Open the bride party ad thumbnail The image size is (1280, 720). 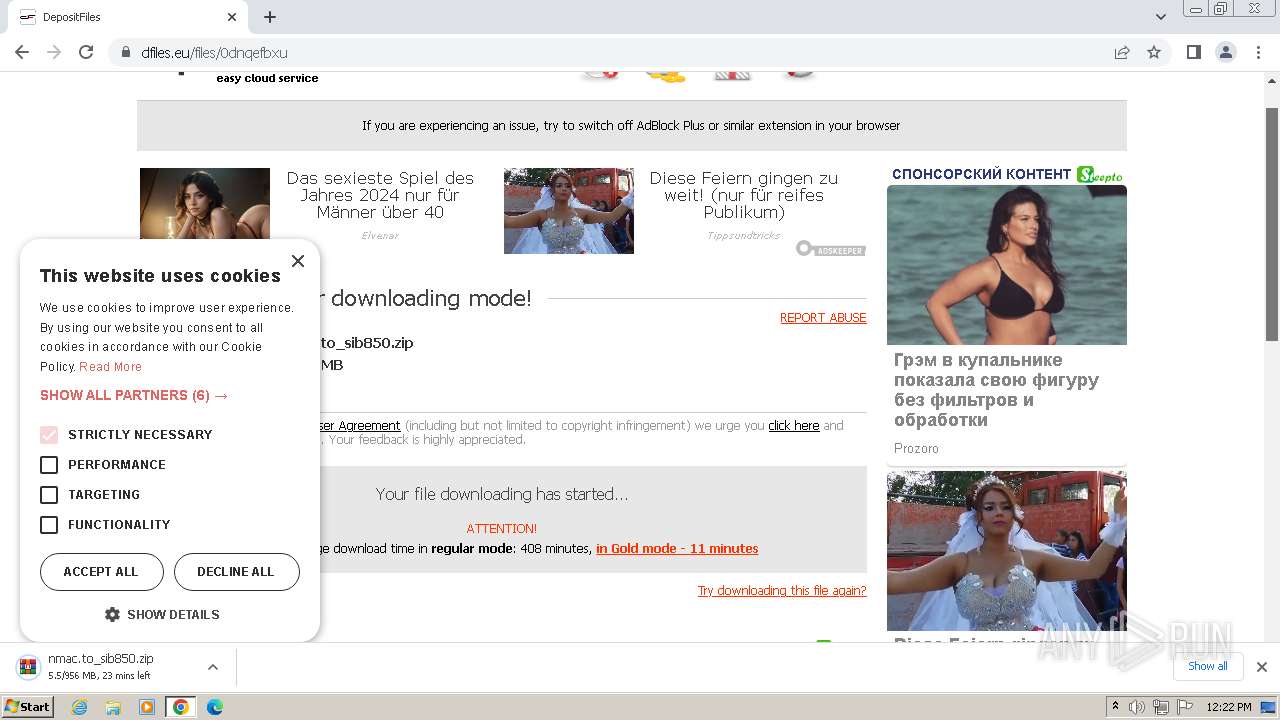569,211
